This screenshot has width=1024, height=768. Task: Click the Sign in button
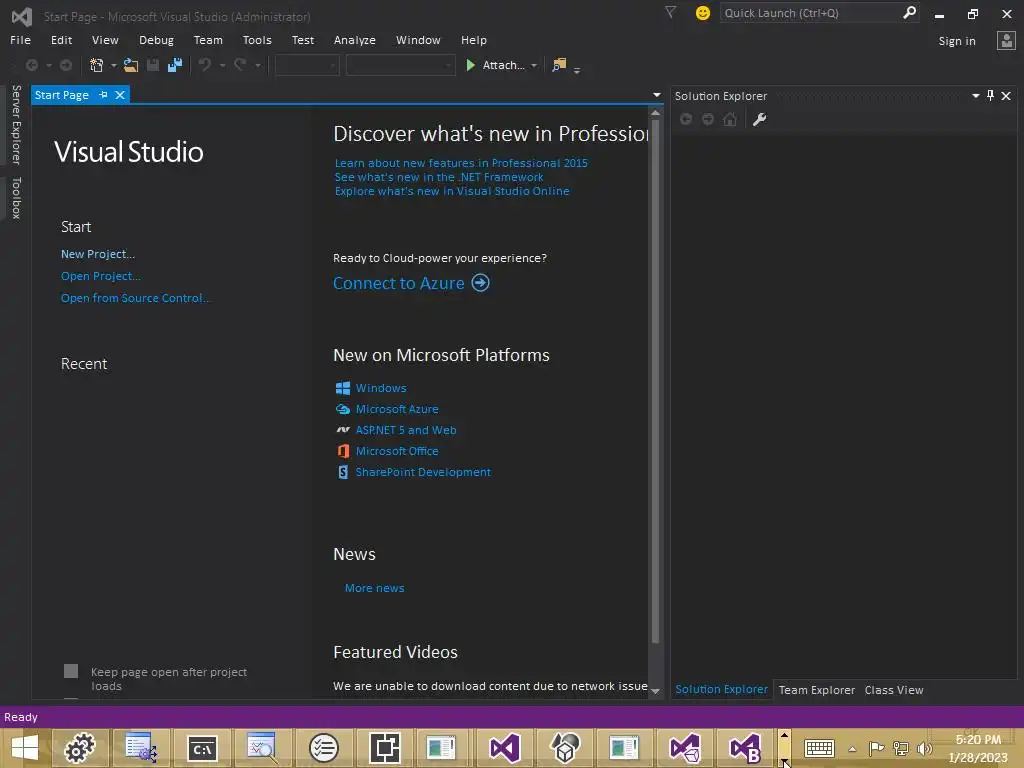pyautogui.click(x=957, y=40)
